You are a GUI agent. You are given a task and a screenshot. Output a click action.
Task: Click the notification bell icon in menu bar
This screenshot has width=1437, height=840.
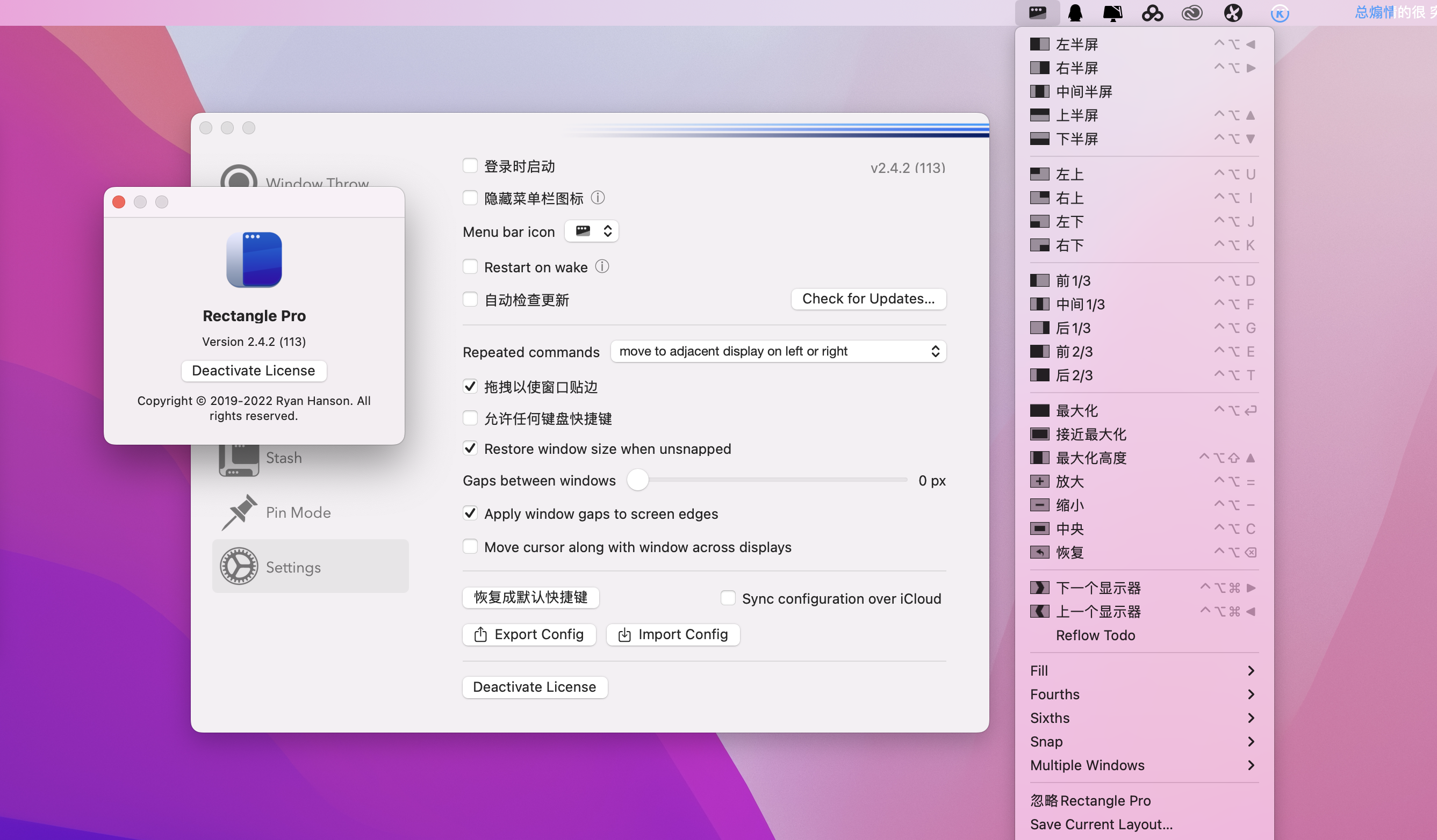point(1075,12)
